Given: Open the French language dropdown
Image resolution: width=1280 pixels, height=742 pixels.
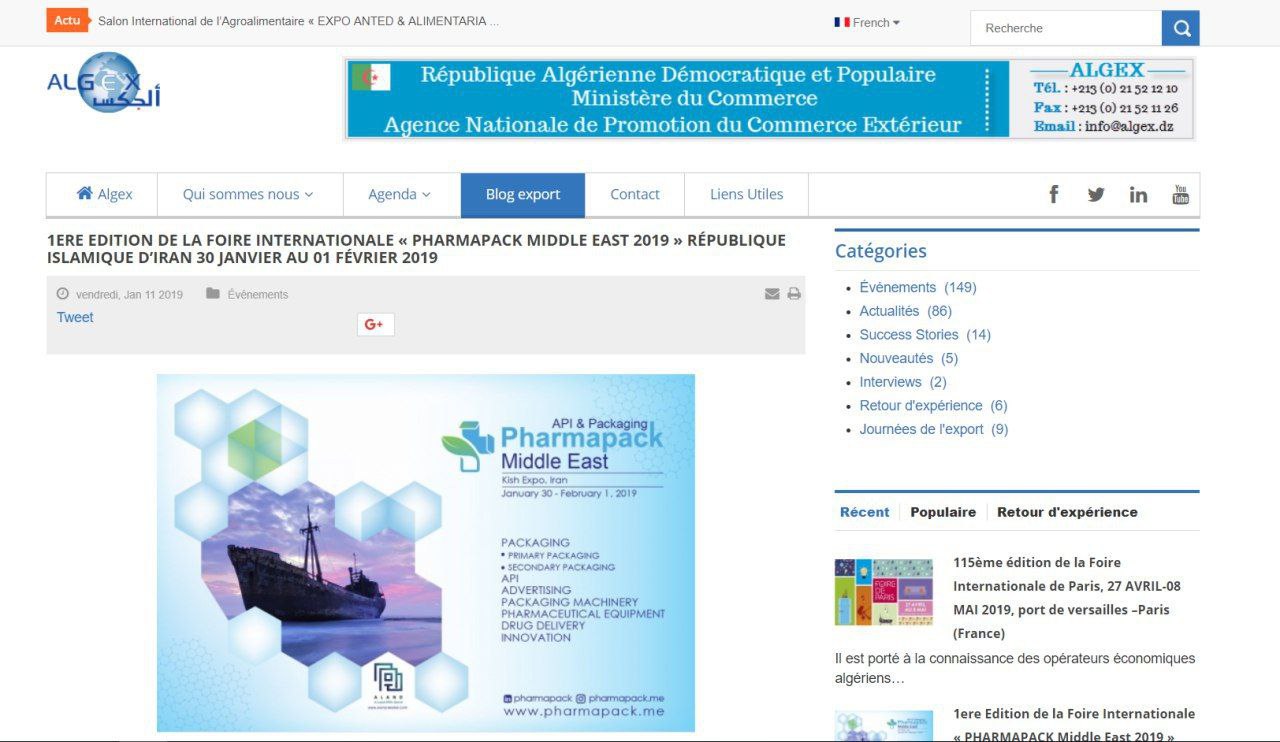Looking at the screenshot, I should (867, 22).
